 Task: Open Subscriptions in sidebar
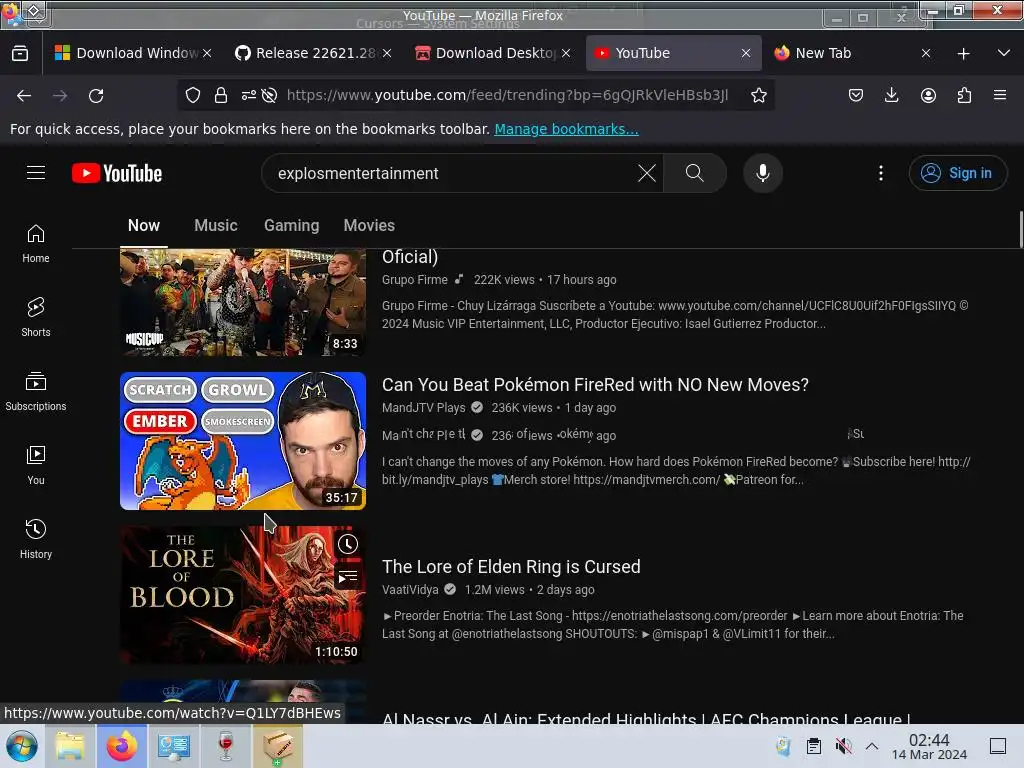(36, 391)
